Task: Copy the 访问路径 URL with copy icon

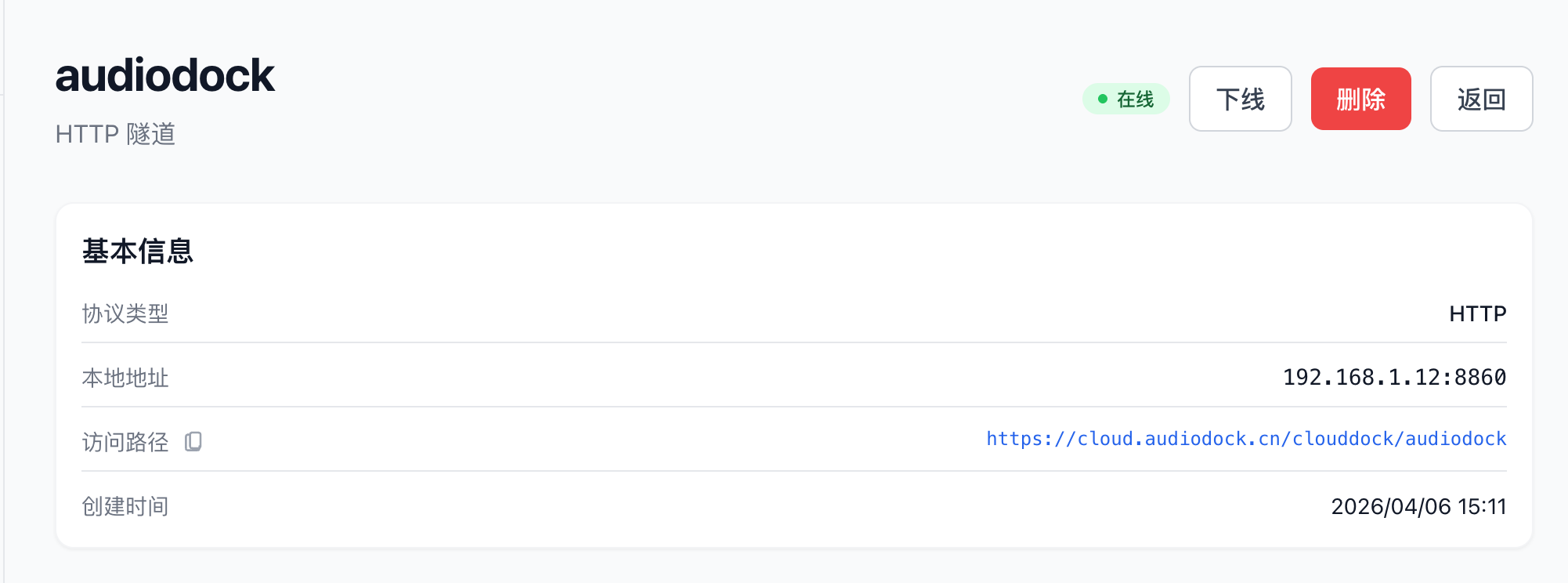Action: point(193,442)
